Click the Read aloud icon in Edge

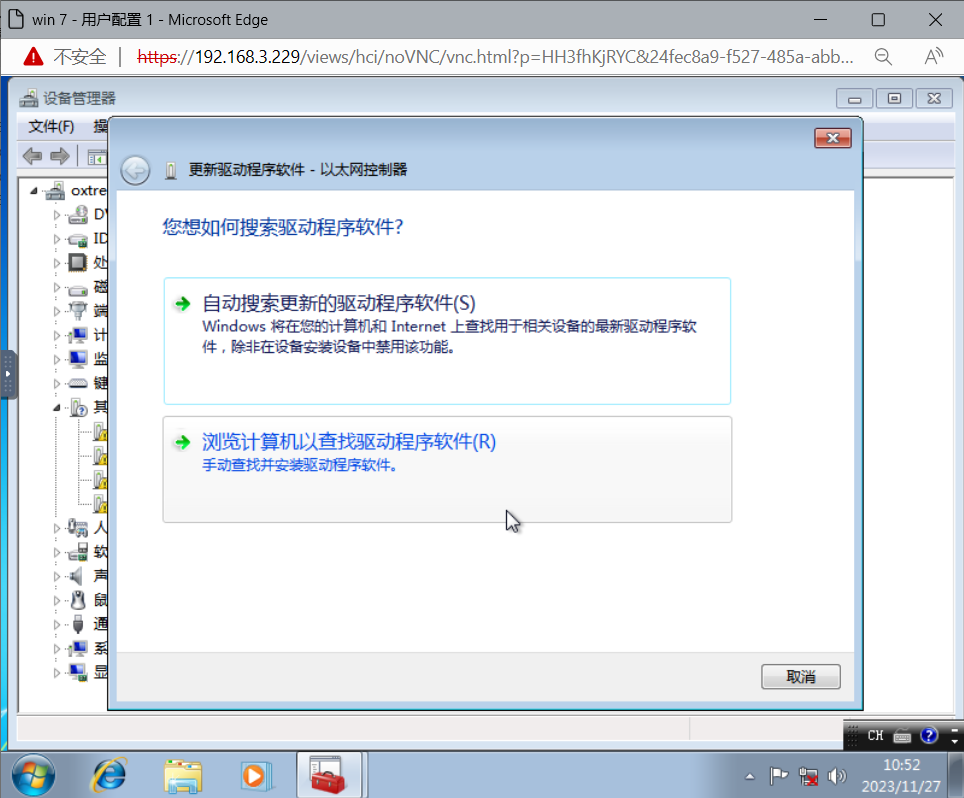(933, 56)
